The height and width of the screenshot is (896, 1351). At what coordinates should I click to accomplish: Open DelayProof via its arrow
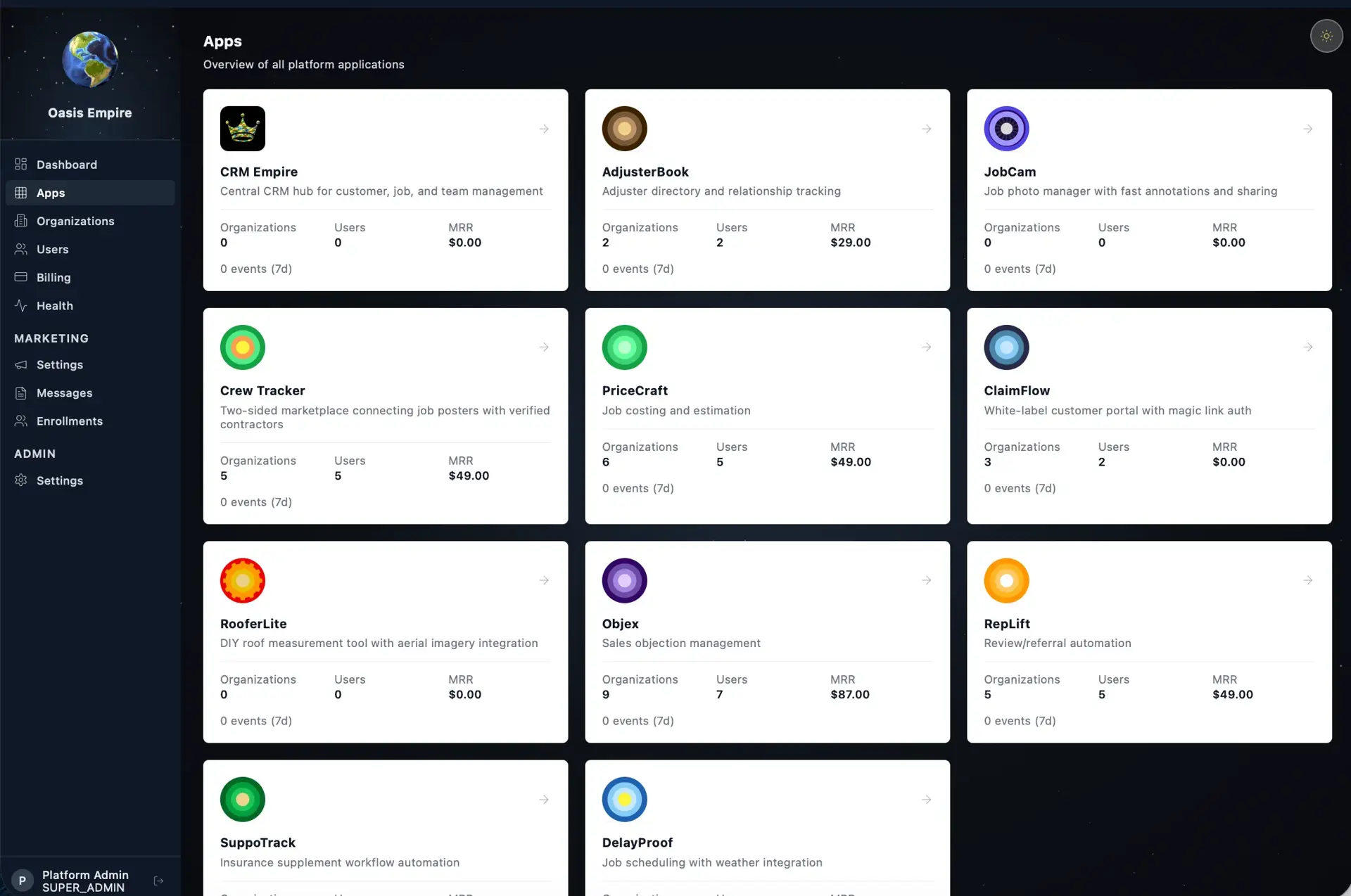927,800
